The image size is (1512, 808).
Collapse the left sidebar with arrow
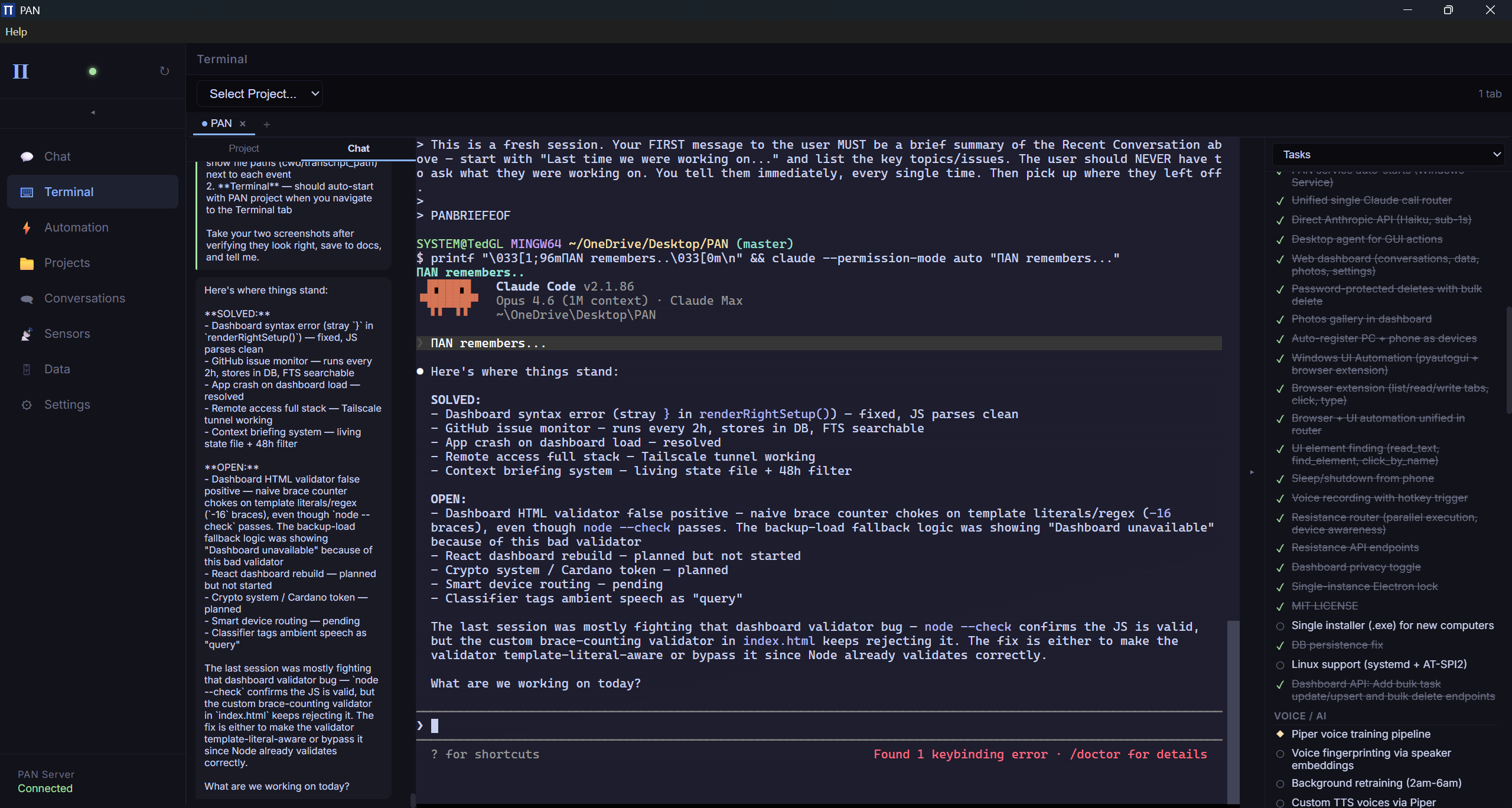pyautogui.click(x=93, y=112)
